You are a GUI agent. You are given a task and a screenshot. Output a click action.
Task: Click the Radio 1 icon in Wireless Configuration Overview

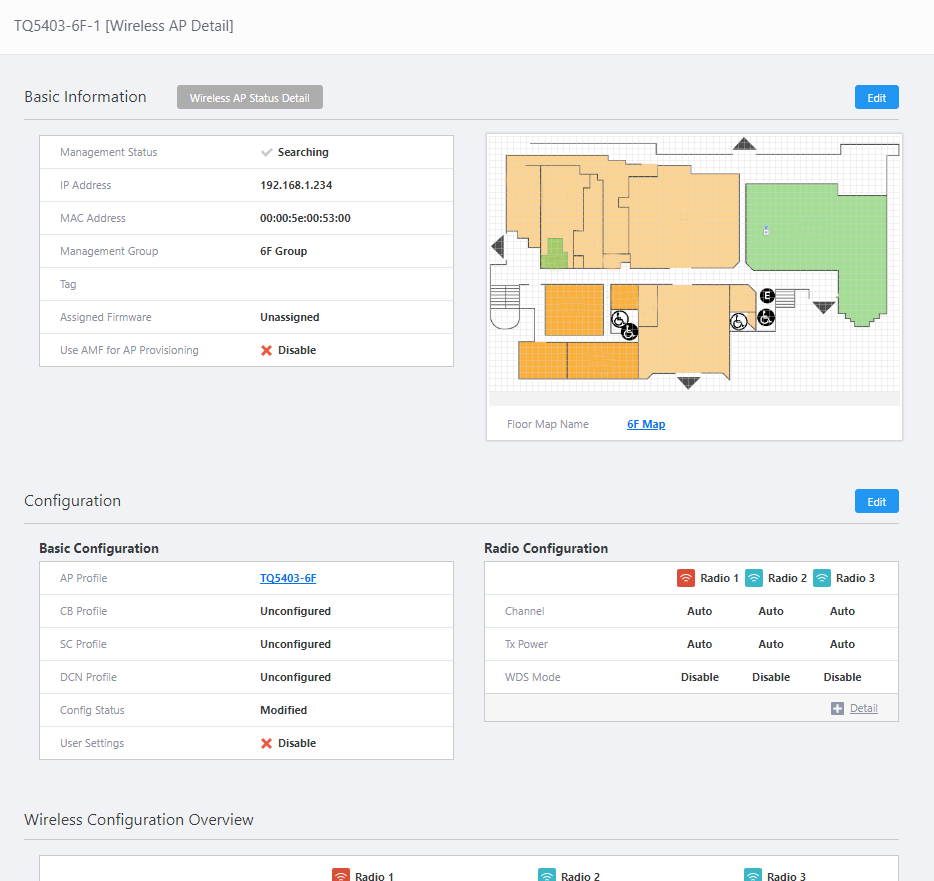(x=341, y=876)
